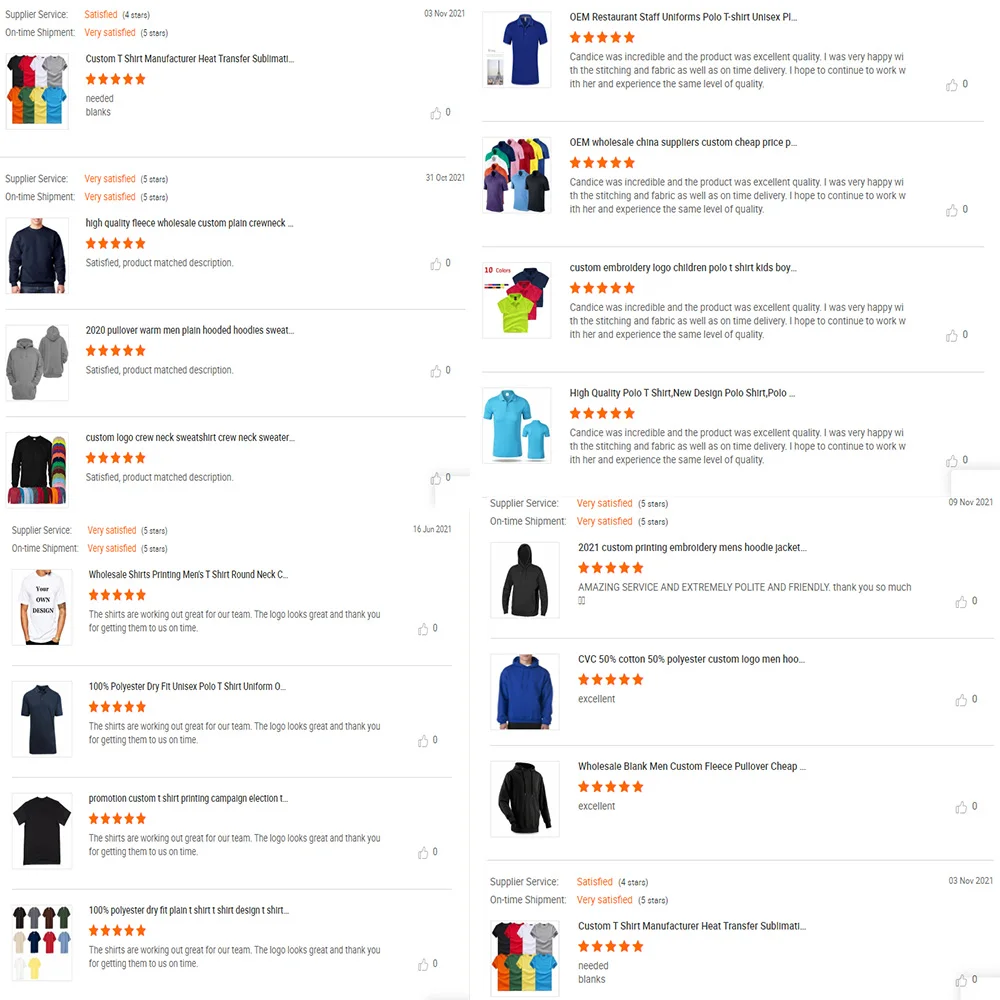Click thumbs-up on Wholesale Shirts Printing review

point(423,629)
